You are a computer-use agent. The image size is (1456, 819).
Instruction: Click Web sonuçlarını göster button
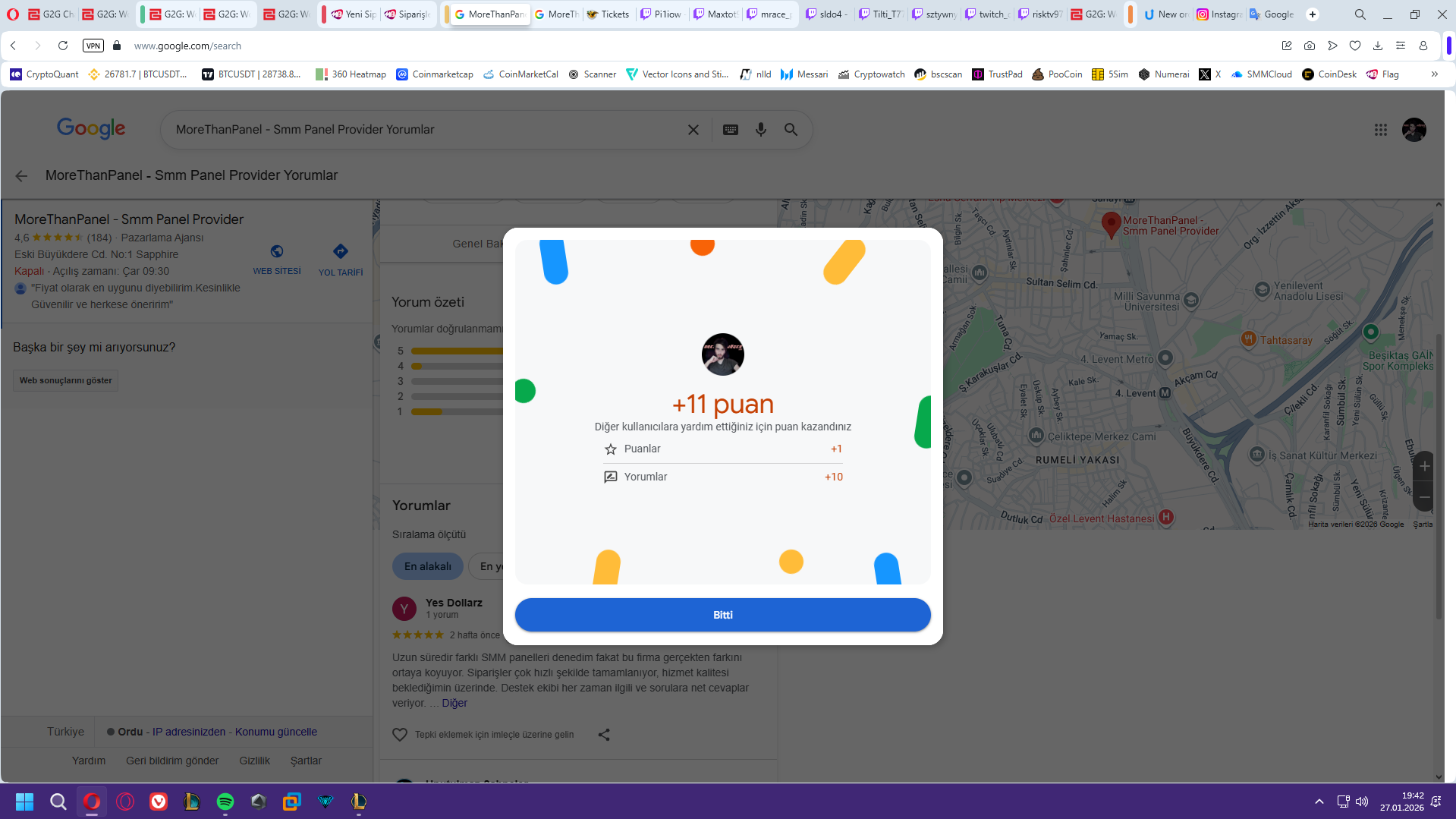coord(66,380)
